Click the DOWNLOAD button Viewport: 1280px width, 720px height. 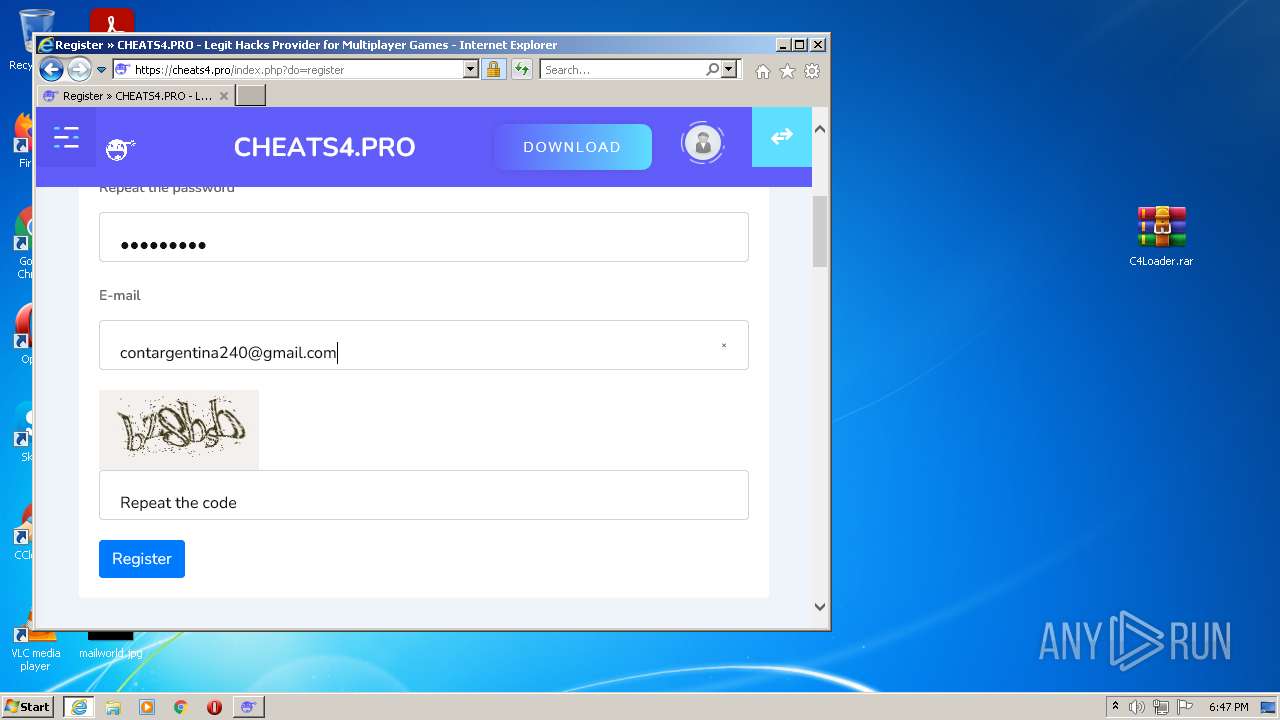tap(572, 147)
